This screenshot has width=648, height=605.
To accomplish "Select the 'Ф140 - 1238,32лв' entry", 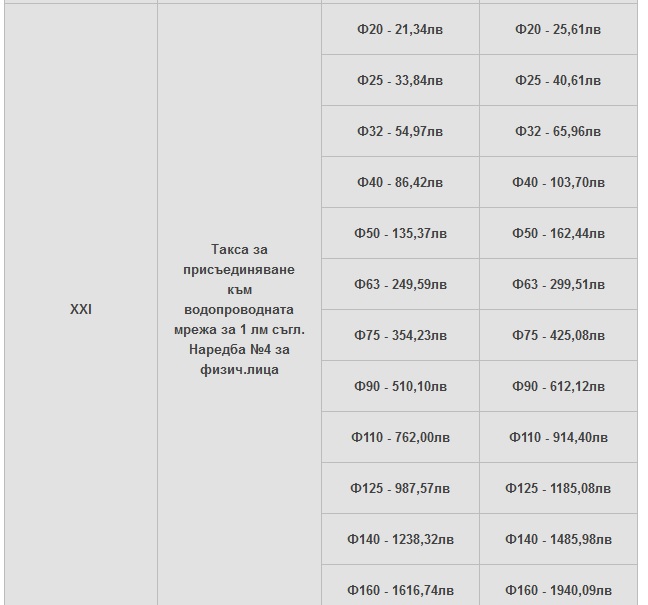I will 400,540.
